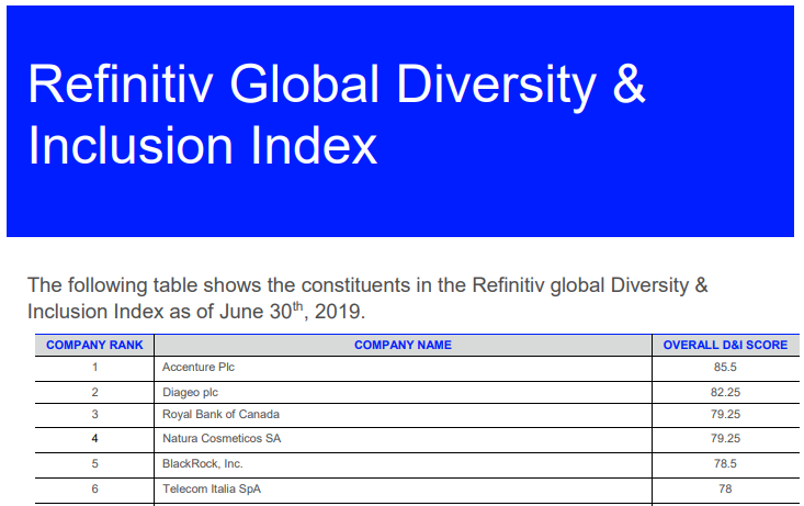Click the Diageo plc company name
Image resolution: width=804 pixels, height=506 pixels.
click(x=190, y=393)
